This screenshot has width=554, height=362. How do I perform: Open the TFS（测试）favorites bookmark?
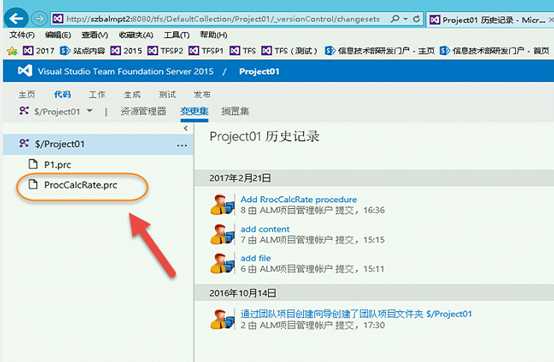(289, 51)
